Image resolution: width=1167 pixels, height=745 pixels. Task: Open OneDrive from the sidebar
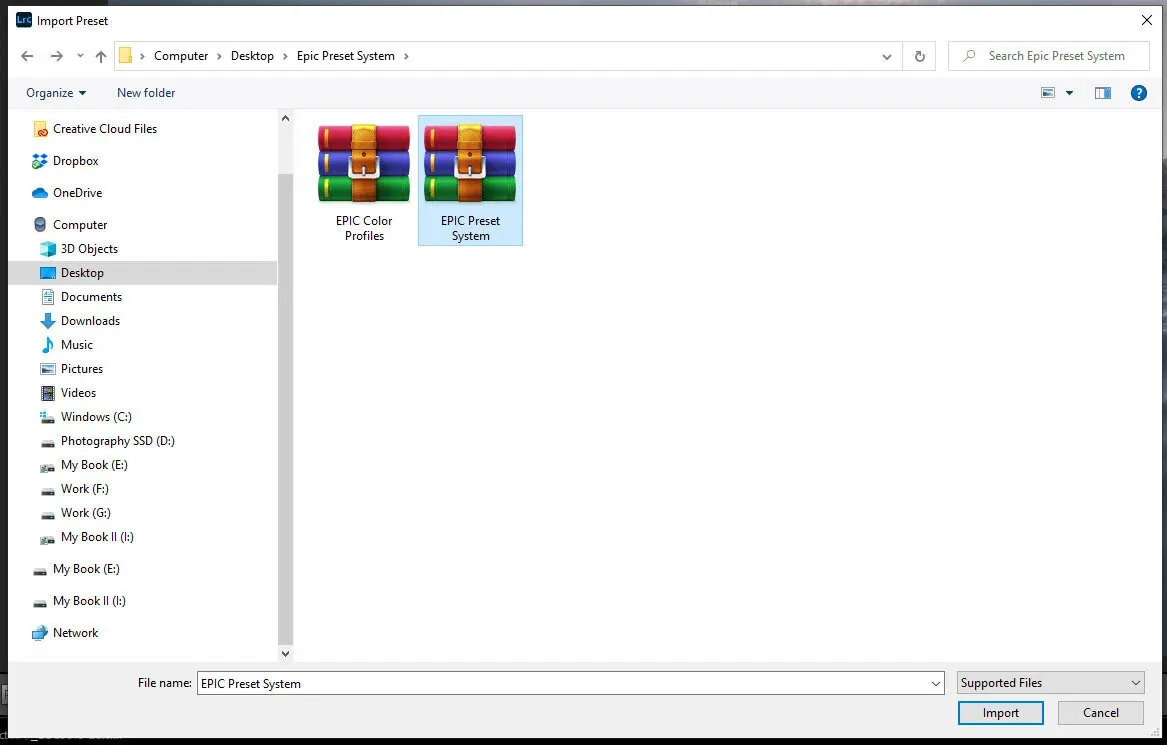coord(80,192)
